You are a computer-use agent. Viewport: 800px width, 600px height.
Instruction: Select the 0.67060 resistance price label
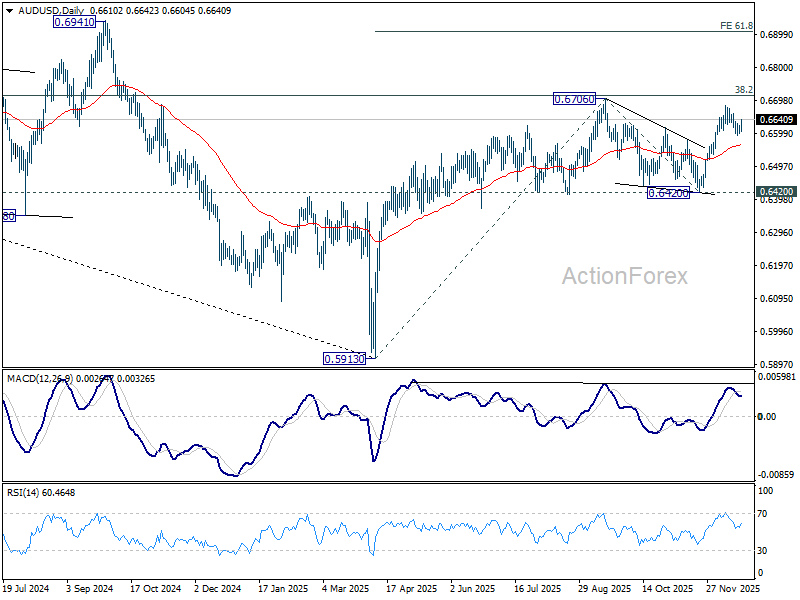pyautogui.click(x=575, y=99)
